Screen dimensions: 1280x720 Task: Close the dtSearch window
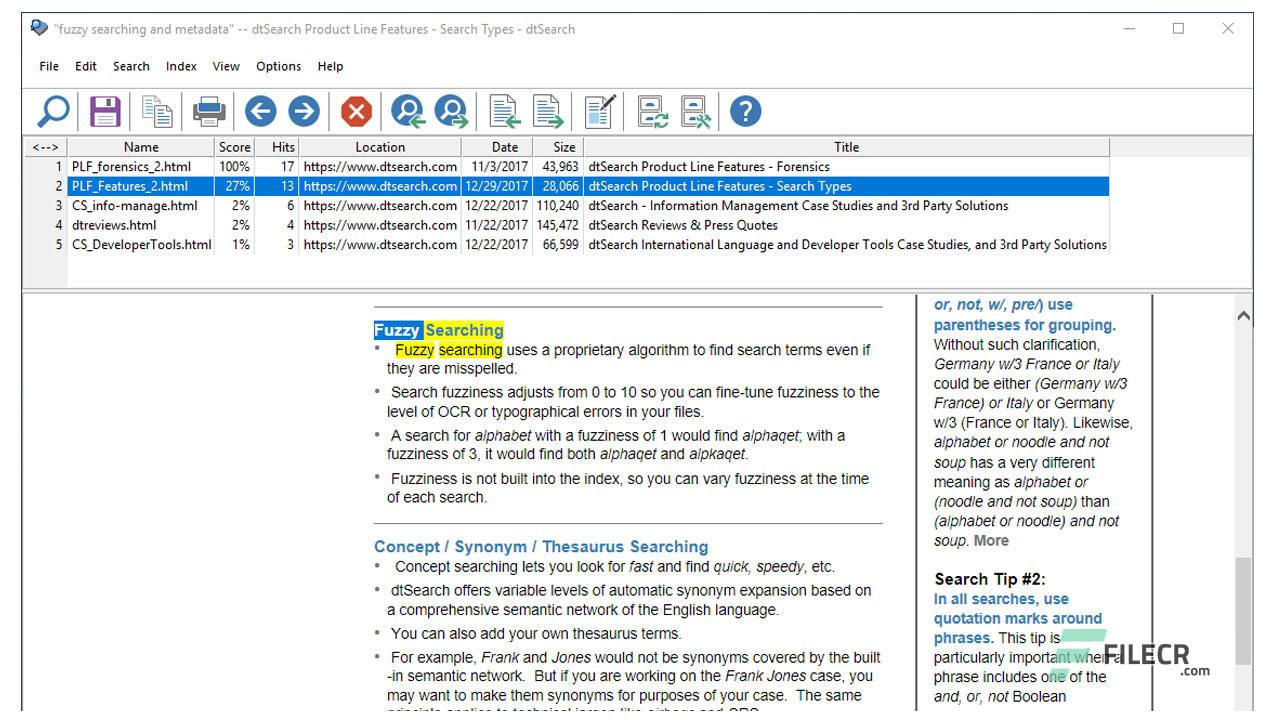(x=1228, y=29)
